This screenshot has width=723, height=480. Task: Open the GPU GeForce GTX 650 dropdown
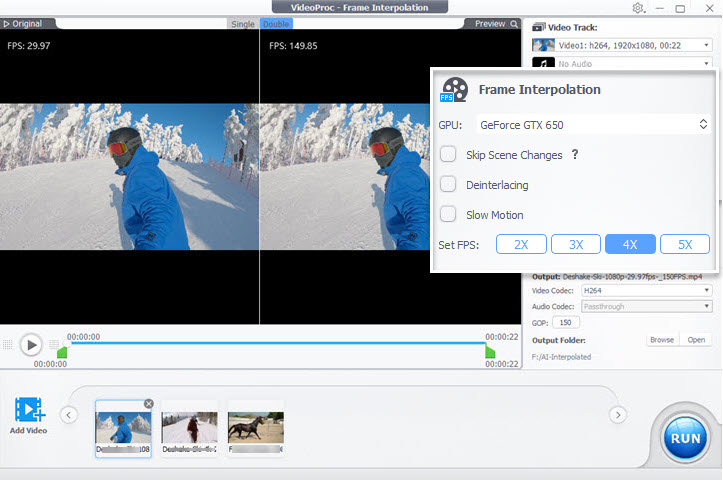[591, 125]
